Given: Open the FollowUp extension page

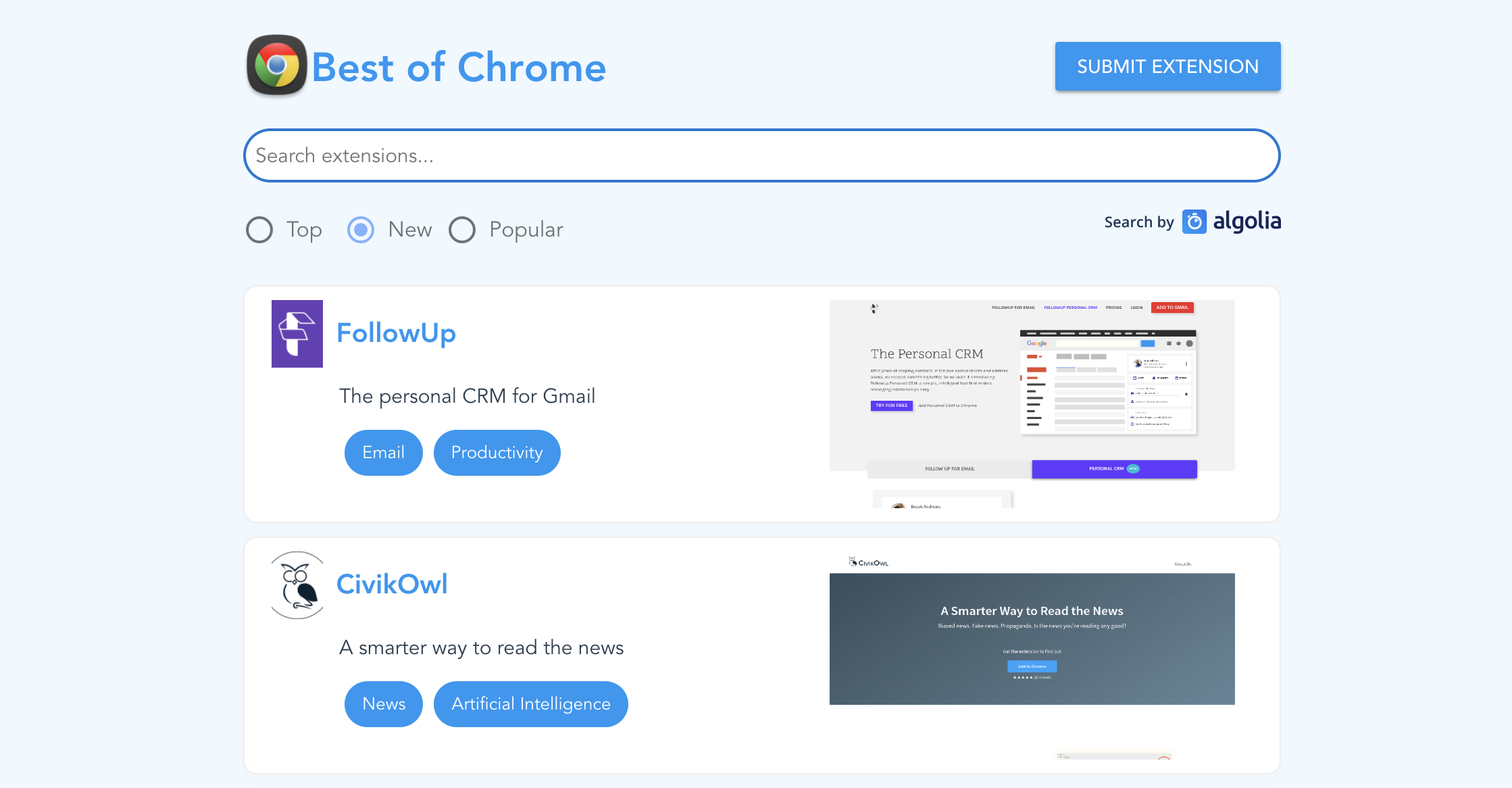Looking at the screenshot, I should (x=397, y=333).
